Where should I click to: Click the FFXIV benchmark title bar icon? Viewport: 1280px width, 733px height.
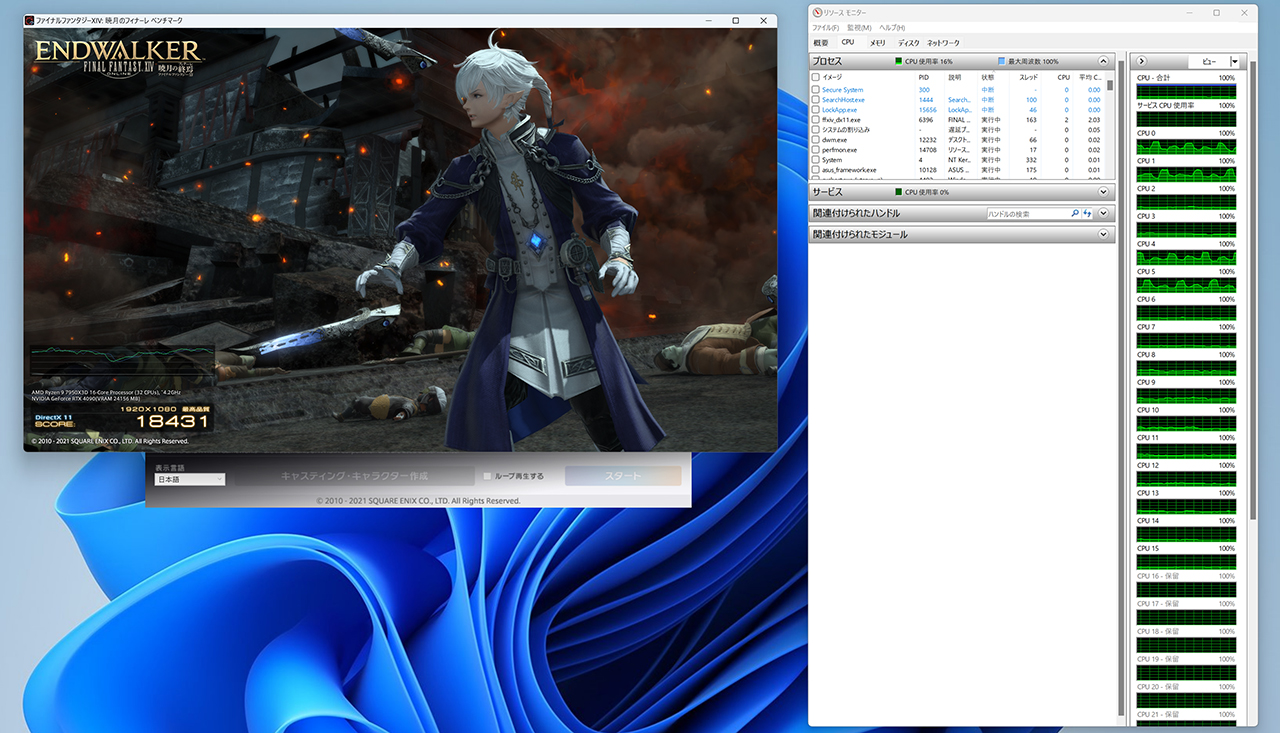click(30, 20)
